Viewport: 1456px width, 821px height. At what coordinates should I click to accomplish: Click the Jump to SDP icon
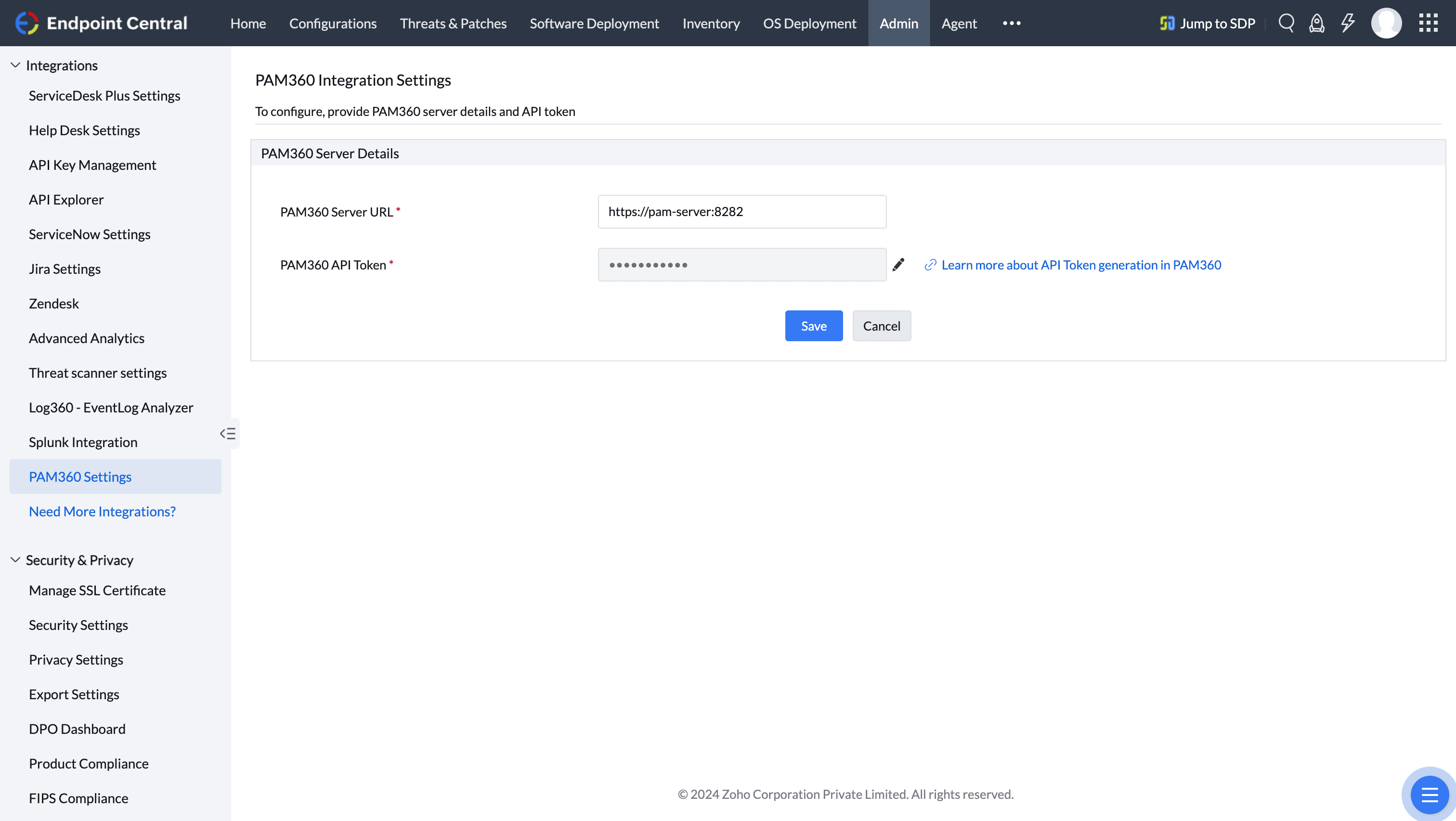[x=1167, y=23]
